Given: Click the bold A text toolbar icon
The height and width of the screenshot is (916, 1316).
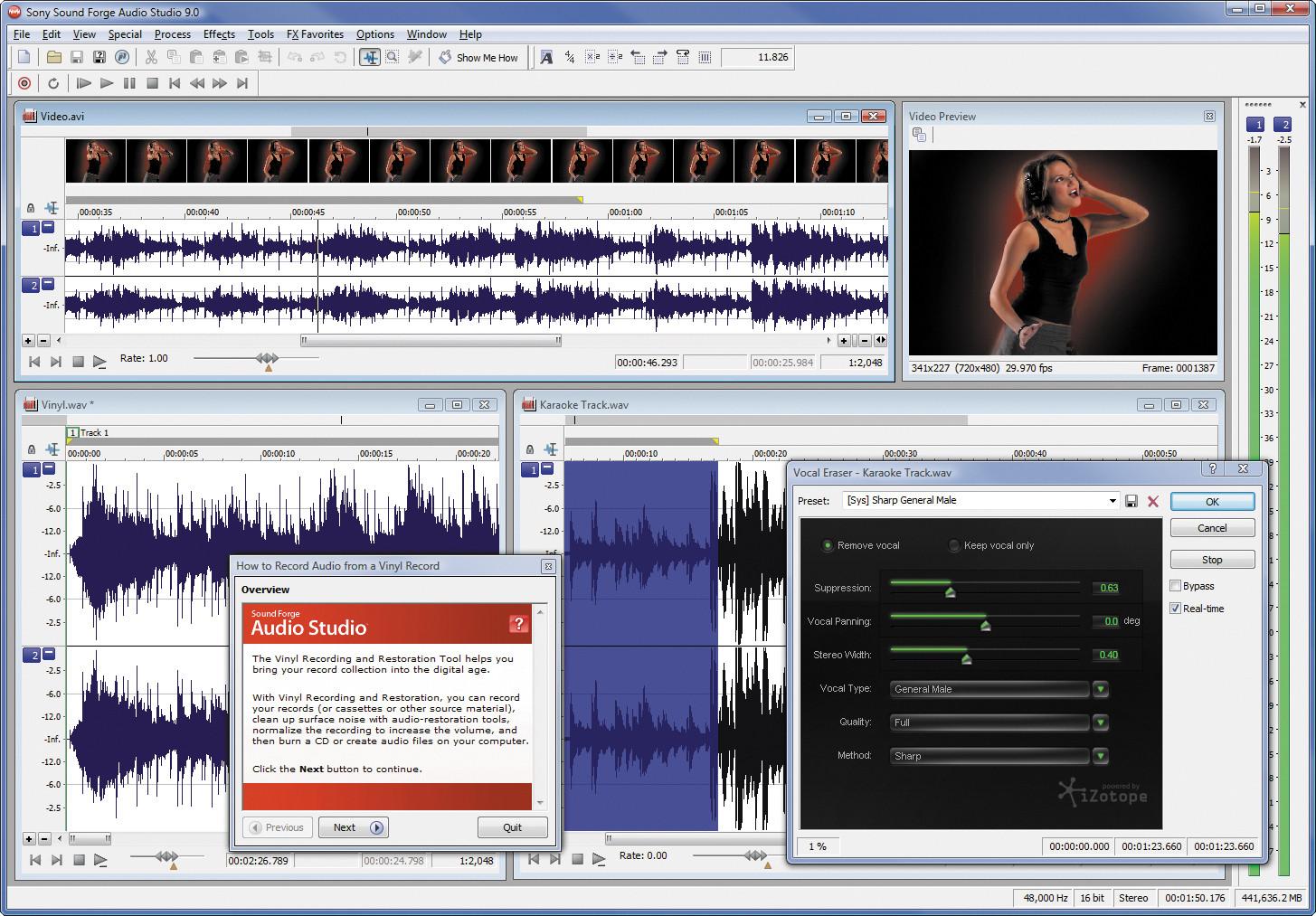Looking at the screenshot, I should pos(546,57).
